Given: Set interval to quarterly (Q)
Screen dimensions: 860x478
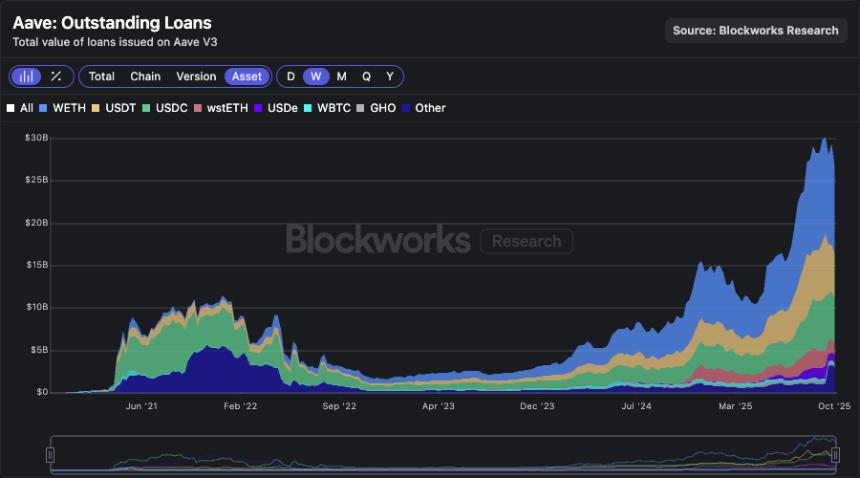Looking at the screenshot, I should 366,76.
